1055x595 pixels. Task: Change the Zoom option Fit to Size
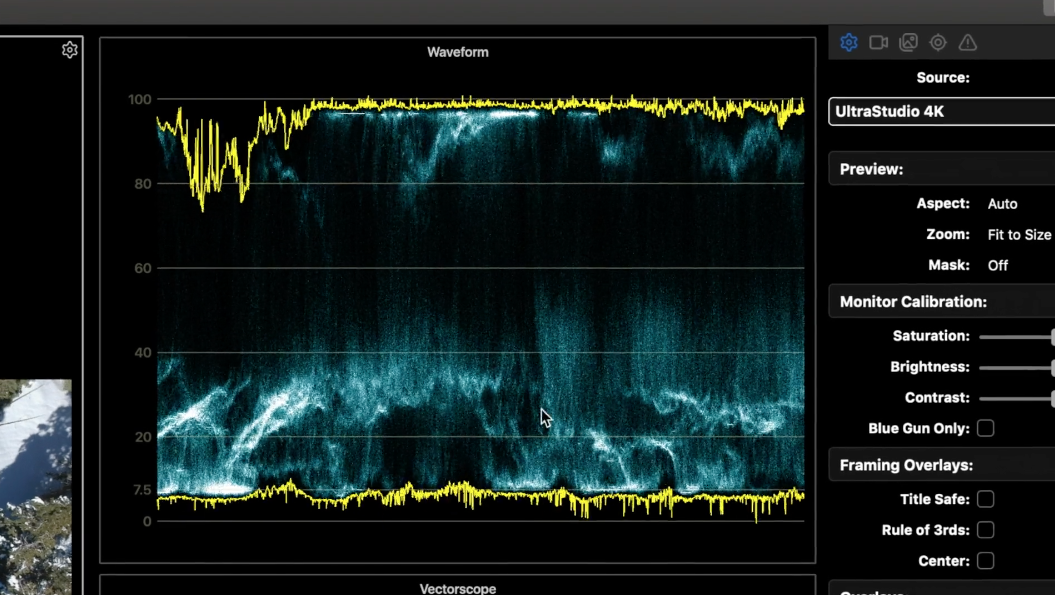pos(1018,235)
